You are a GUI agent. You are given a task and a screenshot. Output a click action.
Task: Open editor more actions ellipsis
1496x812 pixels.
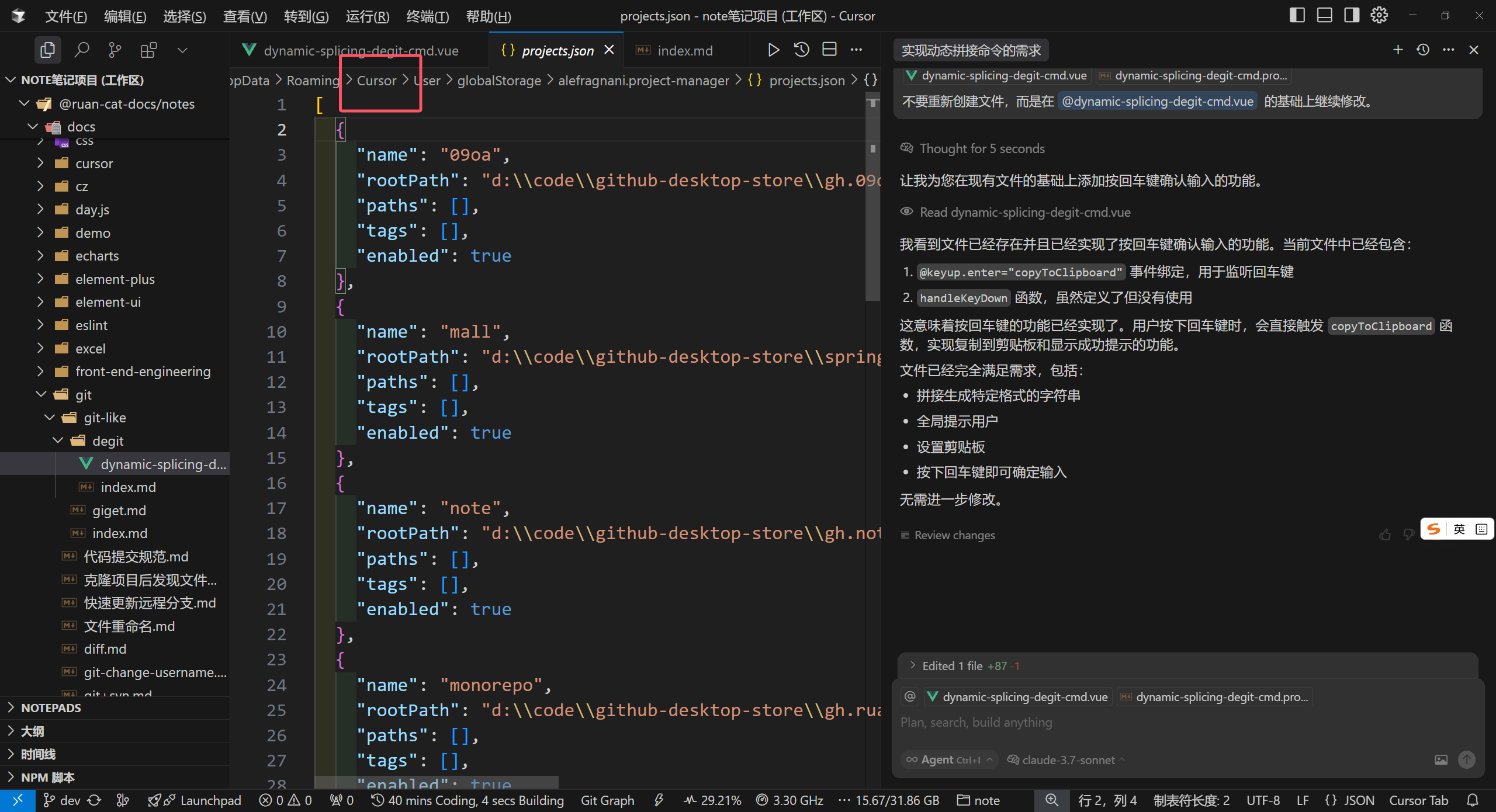[856, 50]
